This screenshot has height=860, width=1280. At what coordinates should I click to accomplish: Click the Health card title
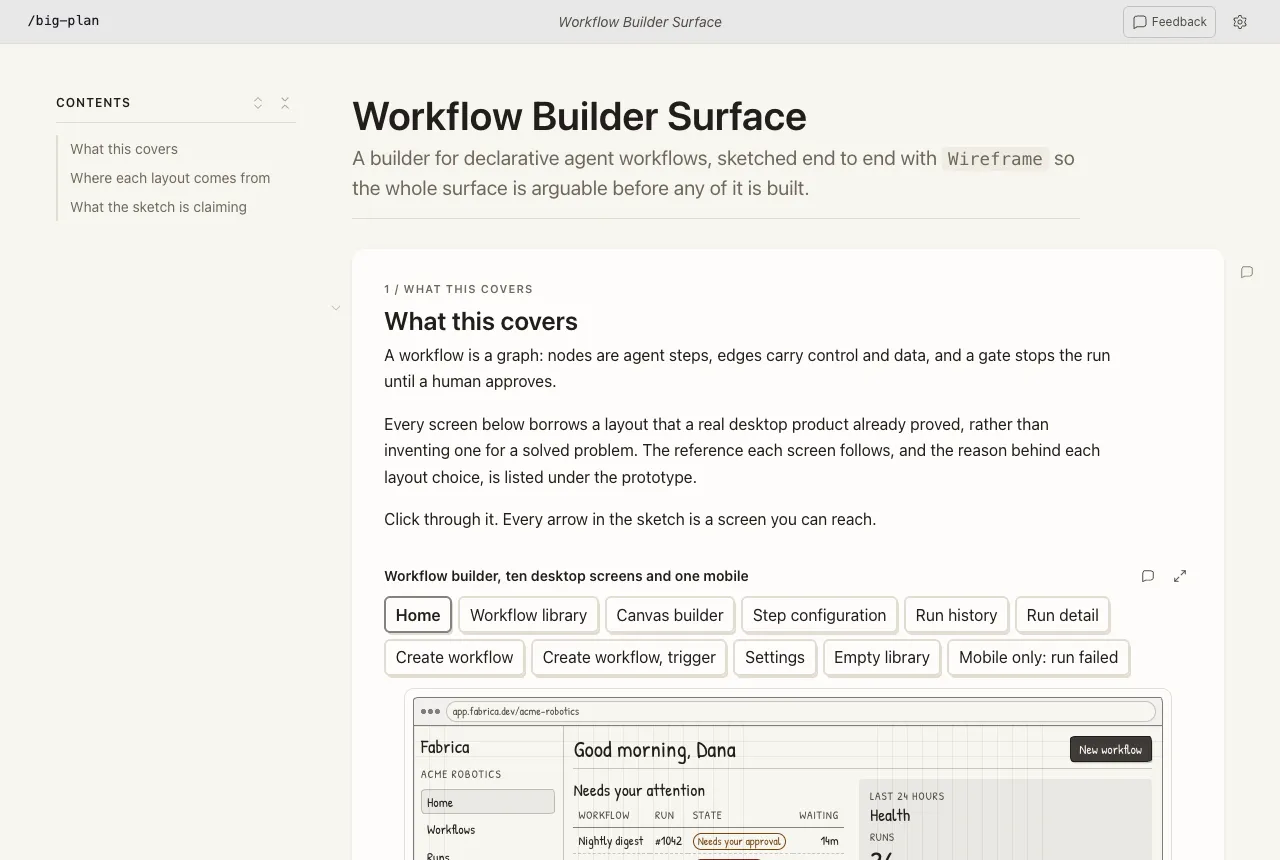point(890,815)
